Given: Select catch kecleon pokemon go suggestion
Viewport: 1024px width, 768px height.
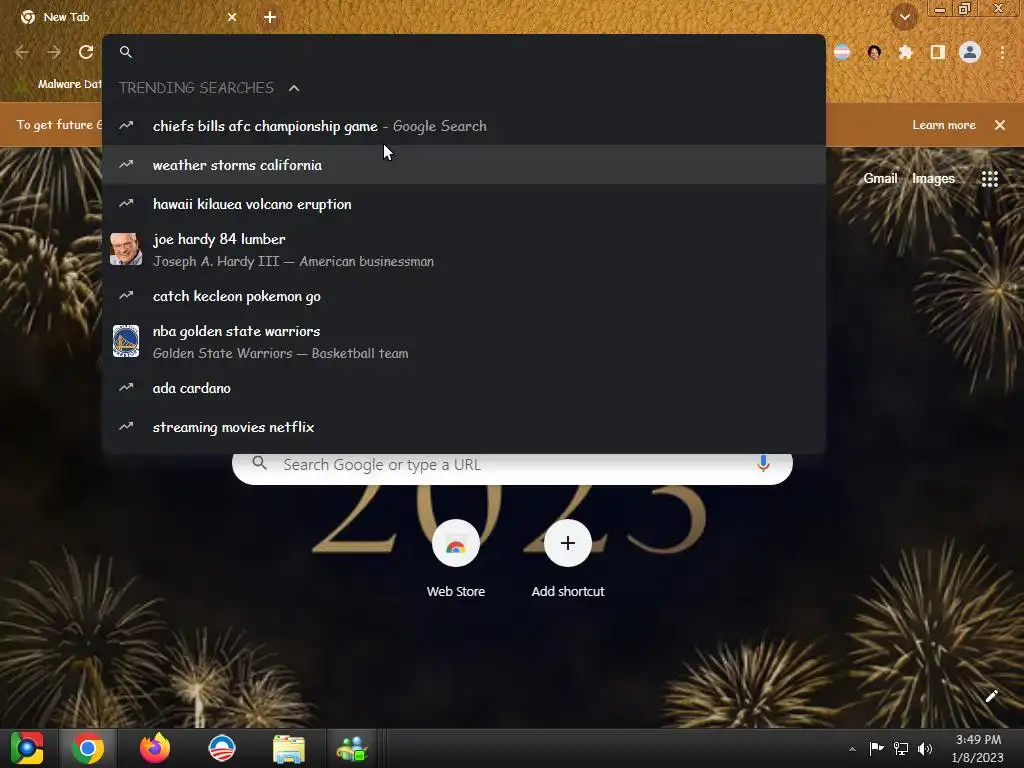Looking at the screenshot, I should point(464,296).
